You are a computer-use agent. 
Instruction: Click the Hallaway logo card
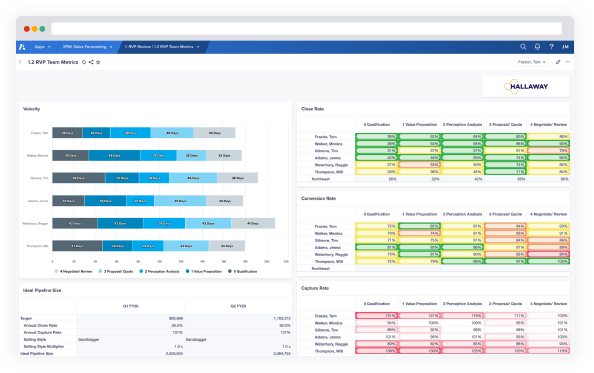526,86
